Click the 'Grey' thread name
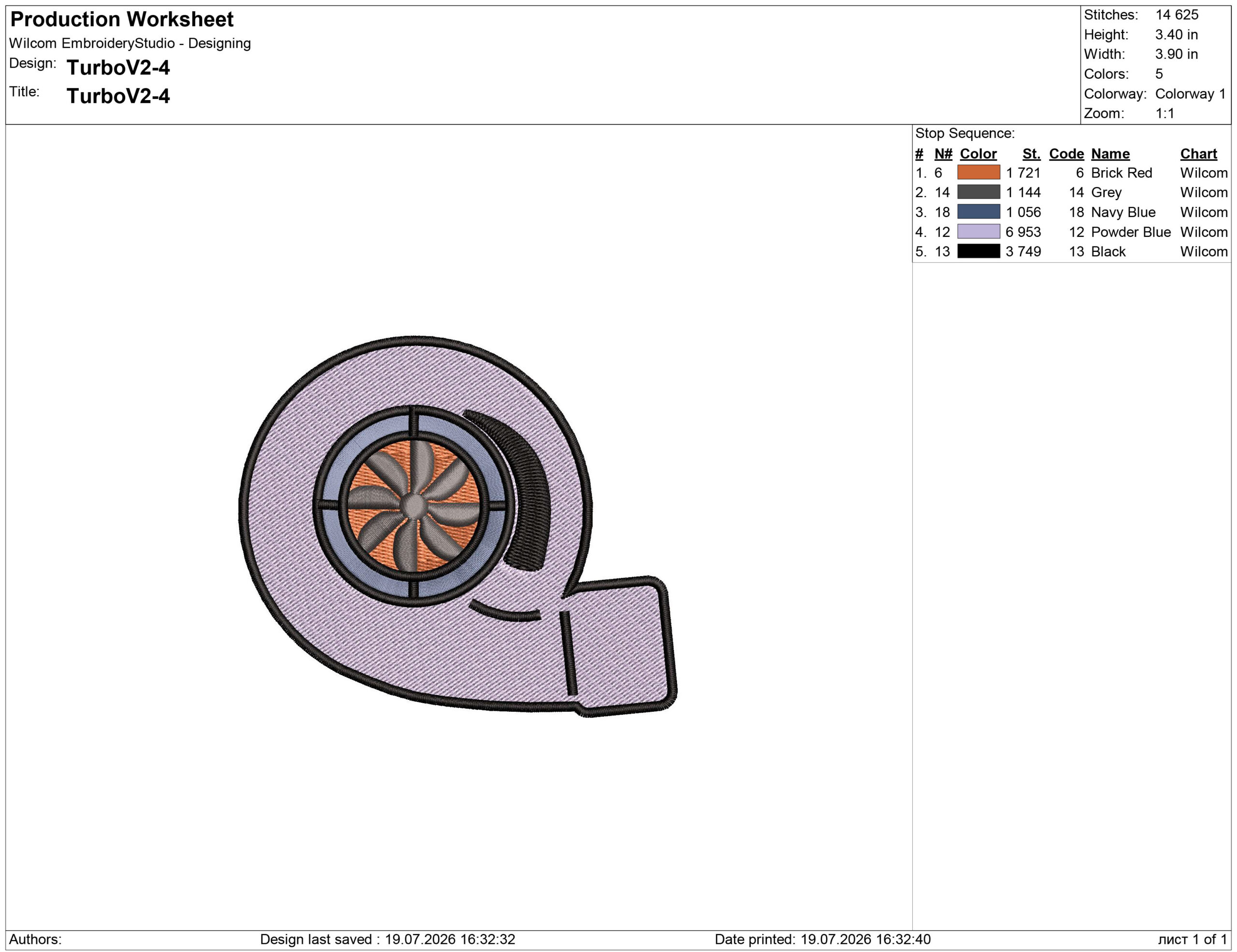This screenshot has height=952, width=1237. (x=1106, y=192)
